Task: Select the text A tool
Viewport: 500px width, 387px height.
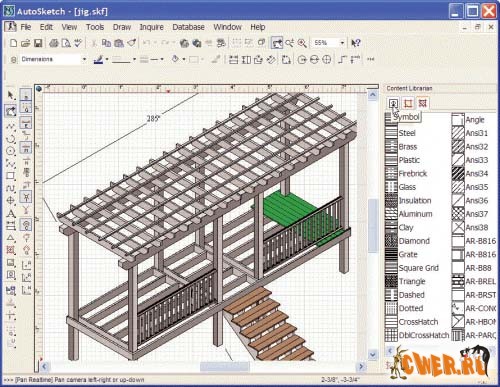Action: 11,214
